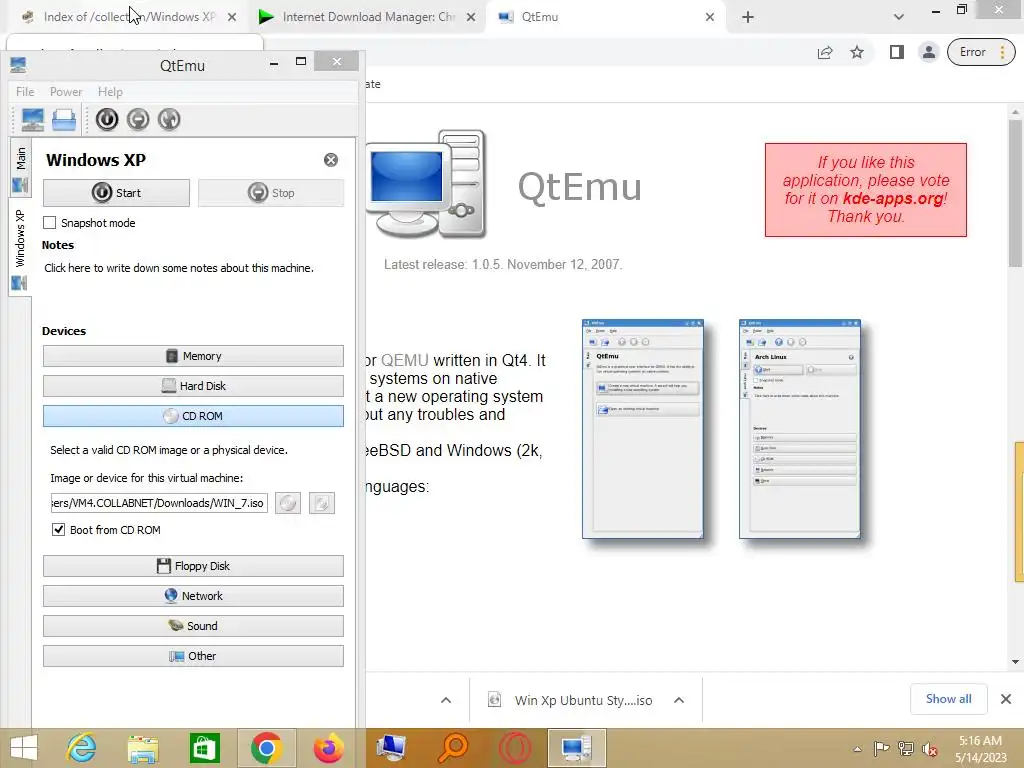This screenshot has height=768, width=1024.
Task: Open the Action Center flag tray icon
Action: tap(881, 749)
